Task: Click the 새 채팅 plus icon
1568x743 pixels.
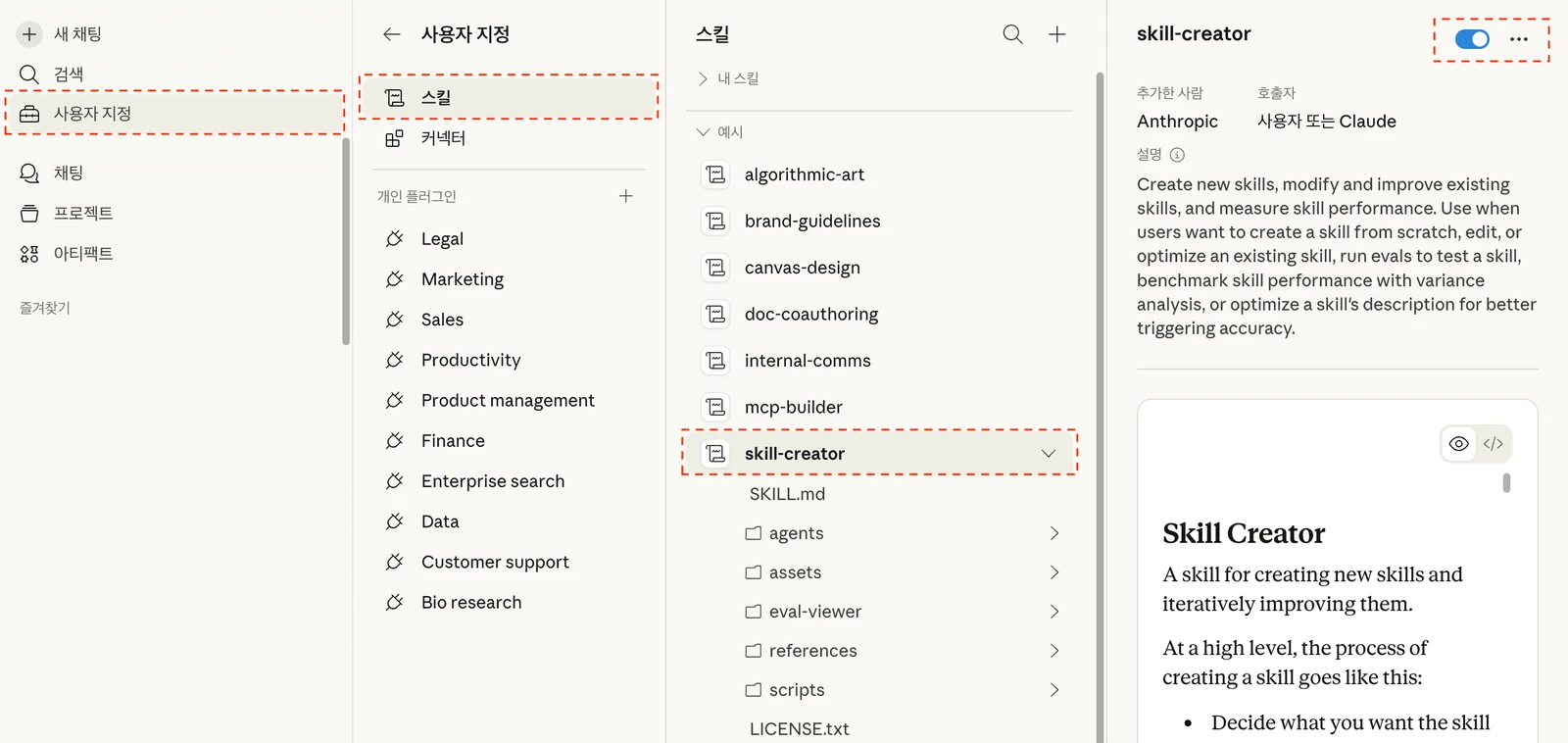Action: [x=29, y=34]
